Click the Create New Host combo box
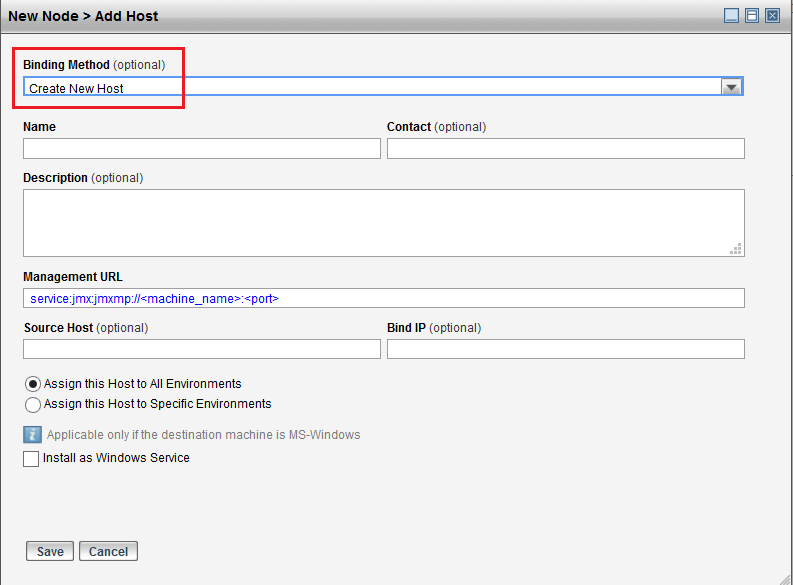Image resolution: width=793 pixels, height=585 pixels. pos(370,88)
